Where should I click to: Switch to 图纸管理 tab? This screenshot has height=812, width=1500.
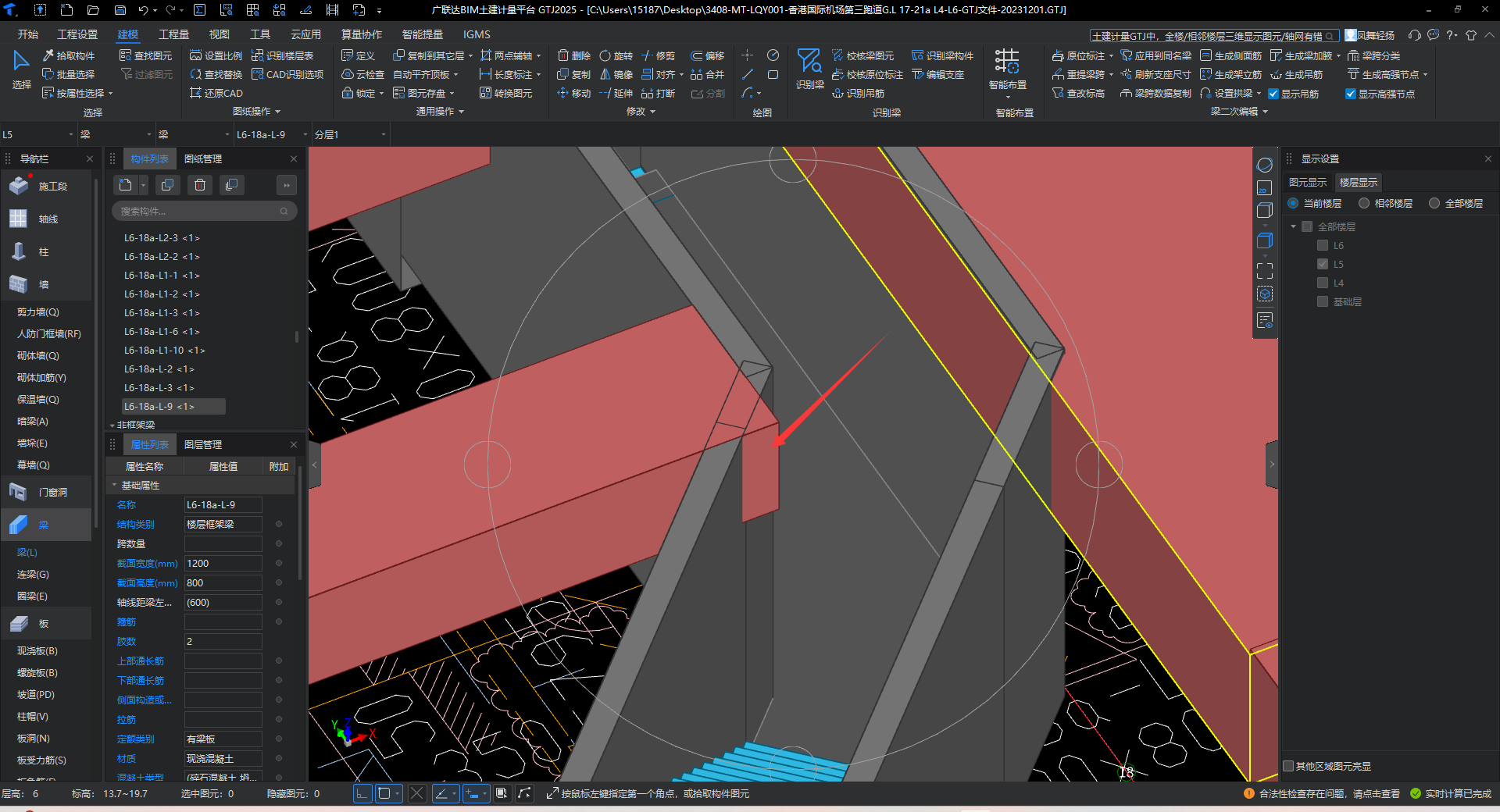tap(203, 158)
